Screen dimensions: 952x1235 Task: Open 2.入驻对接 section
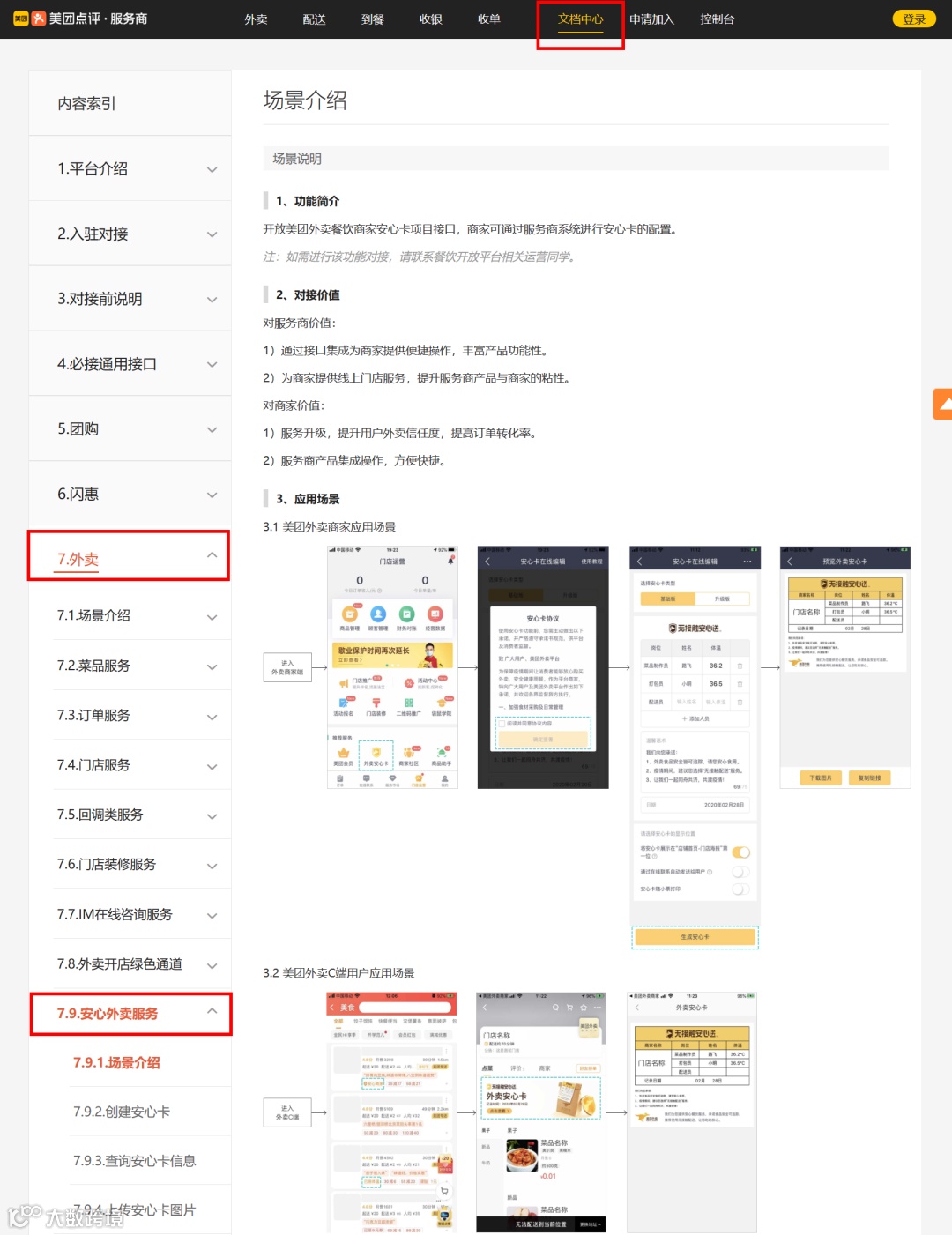[93, 234]
